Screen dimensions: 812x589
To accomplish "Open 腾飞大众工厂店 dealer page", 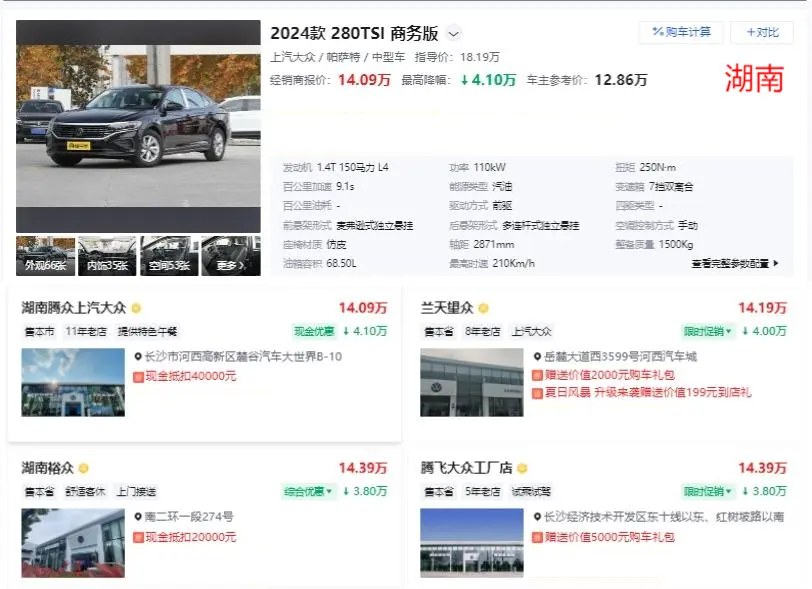I will [x=466, y=468].
